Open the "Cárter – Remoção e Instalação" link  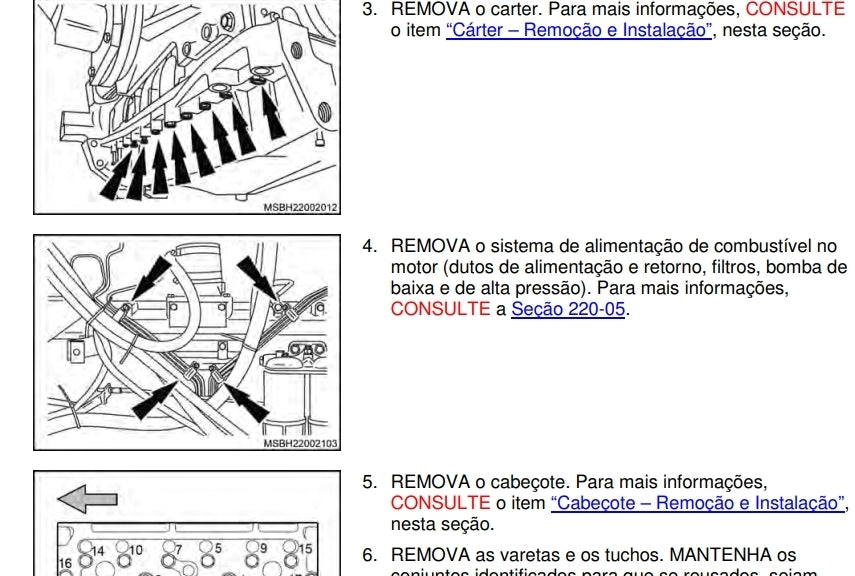578,30
